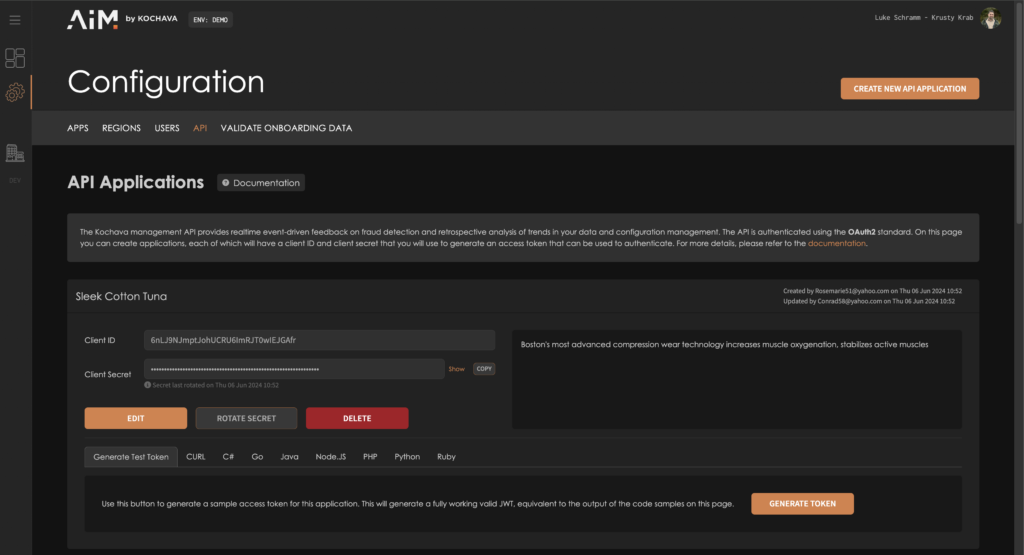Open the hamburger menu icon
The image size is (1024, 555).
[x=15, y=20]
